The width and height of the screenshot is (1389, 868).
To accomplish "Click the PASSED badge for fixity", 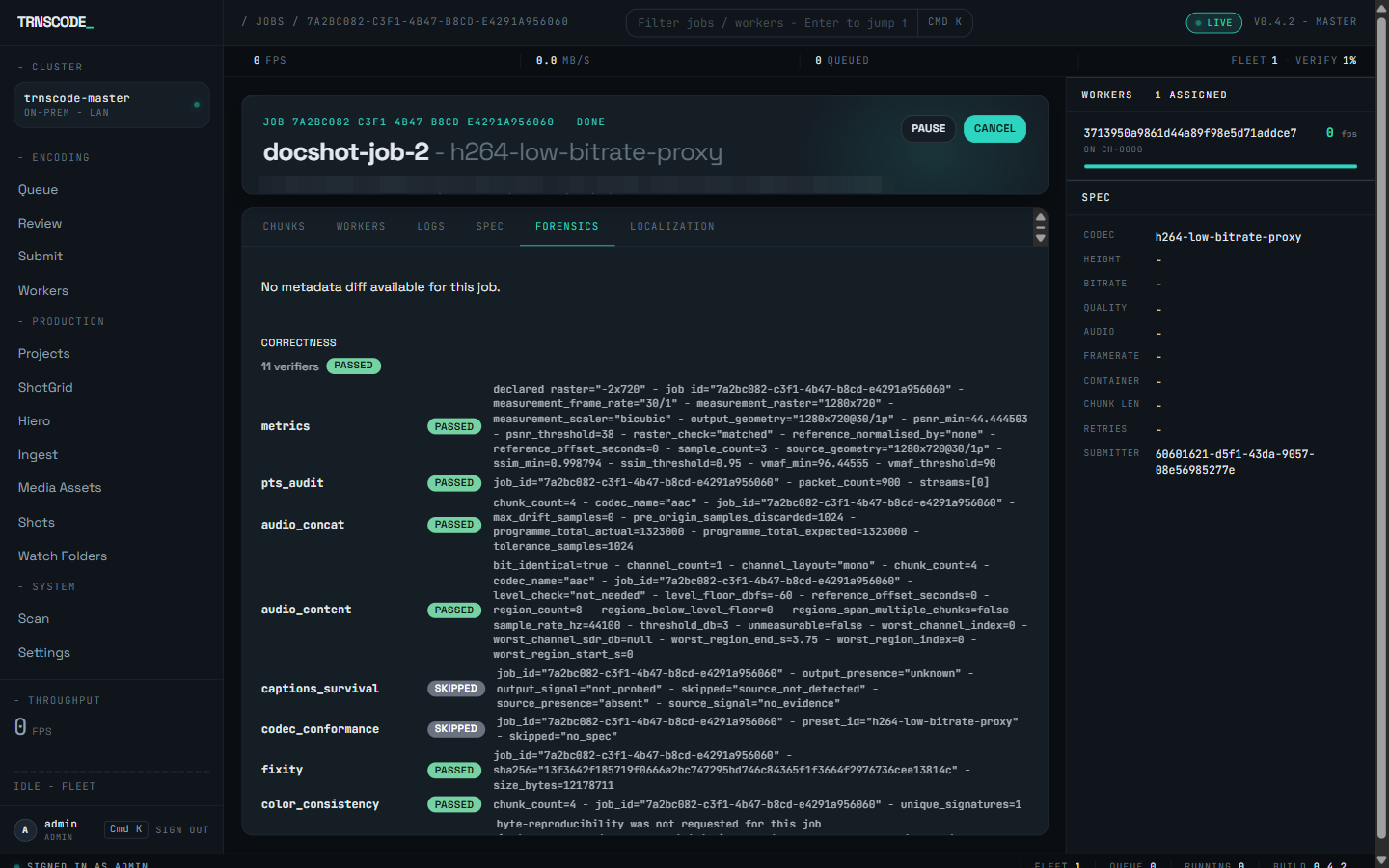I will point(454,771).
